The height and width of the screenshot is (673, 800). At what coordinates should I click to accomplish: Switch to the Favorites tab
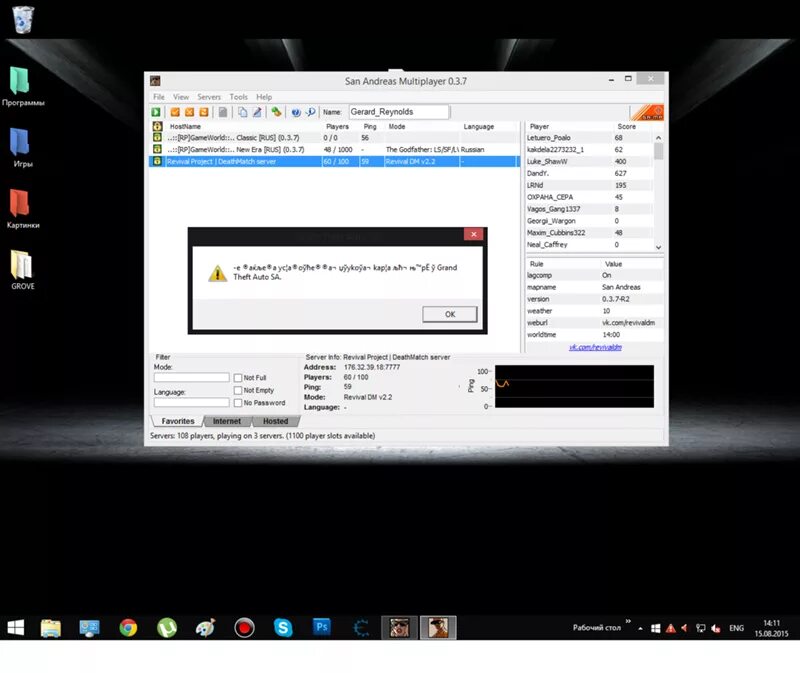pyautogui.click(x=178, y=421)
